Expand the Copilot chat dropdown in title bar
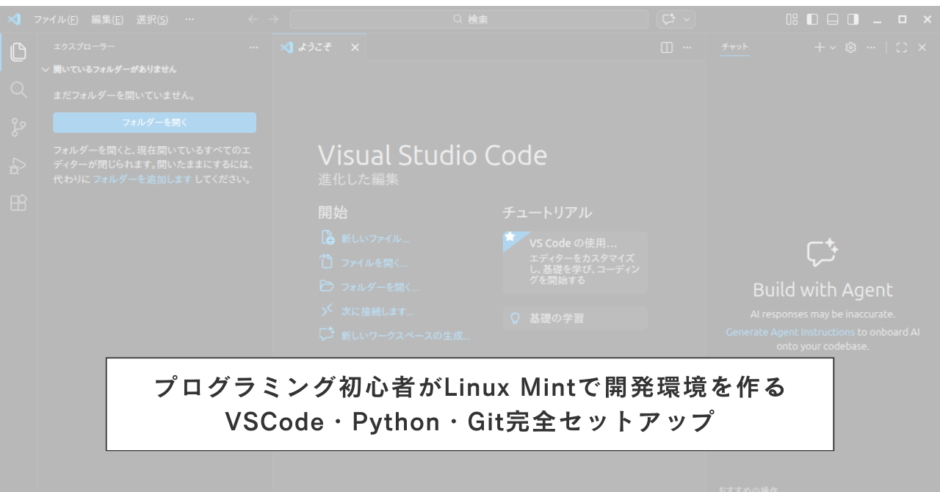This screenshot has width=940, height=492. point(687,19)
